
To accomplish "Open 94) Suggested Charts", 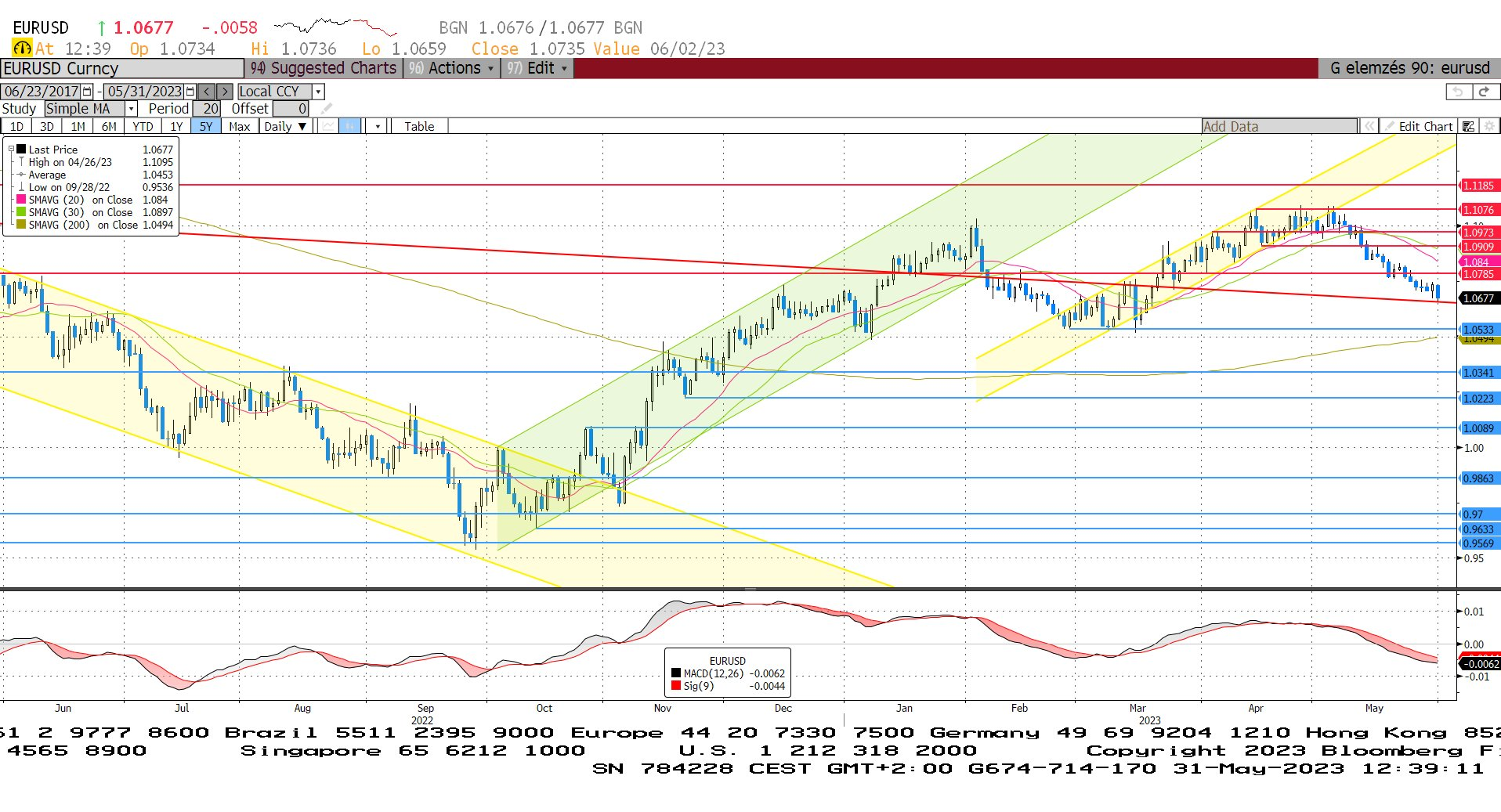I will point(324,68).
